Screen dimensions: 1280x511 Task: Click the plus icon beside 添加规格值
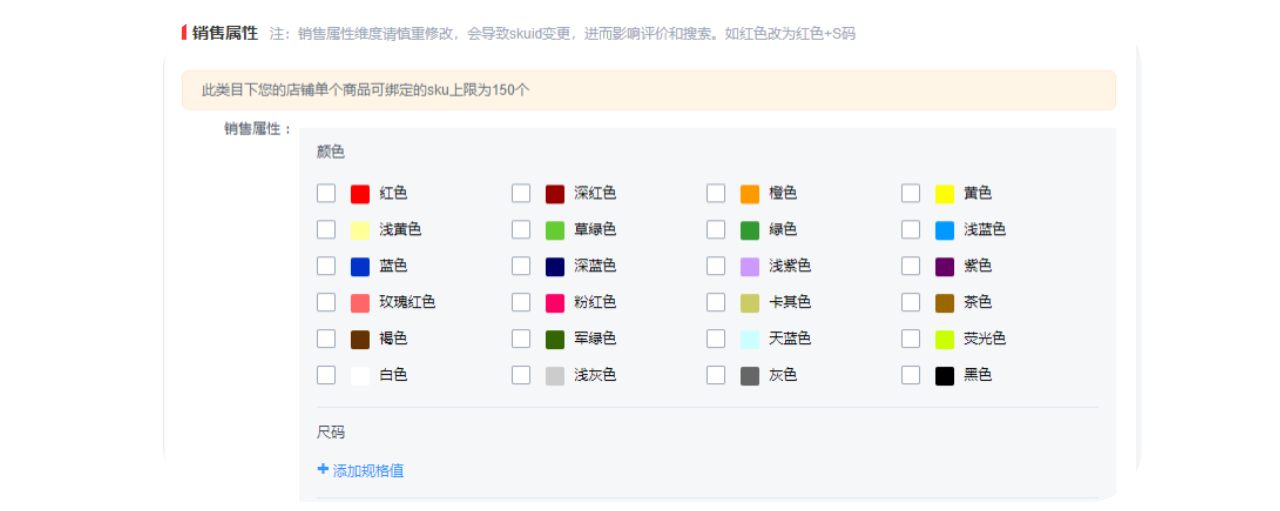click(x=322, y=470)
